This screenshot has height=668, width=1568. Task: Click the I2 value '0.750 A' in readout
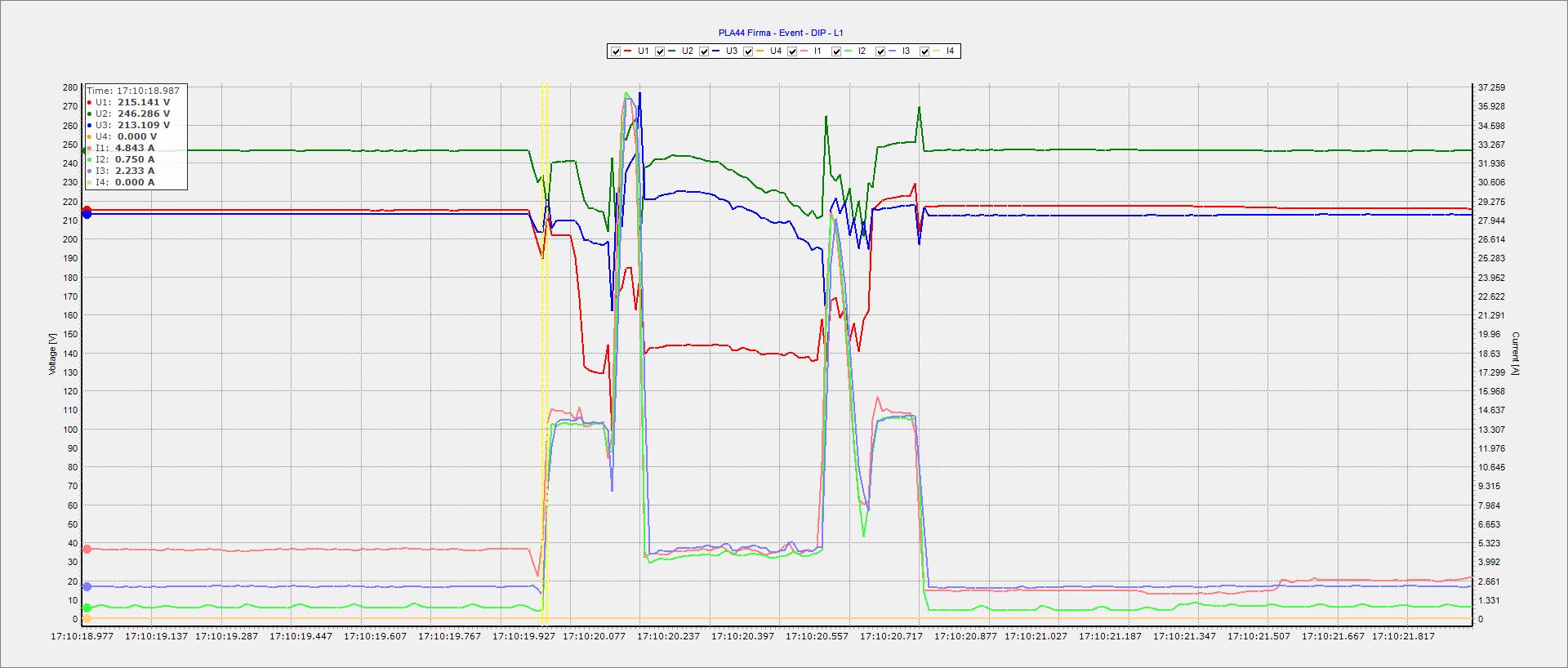click(x=135, y=159)
